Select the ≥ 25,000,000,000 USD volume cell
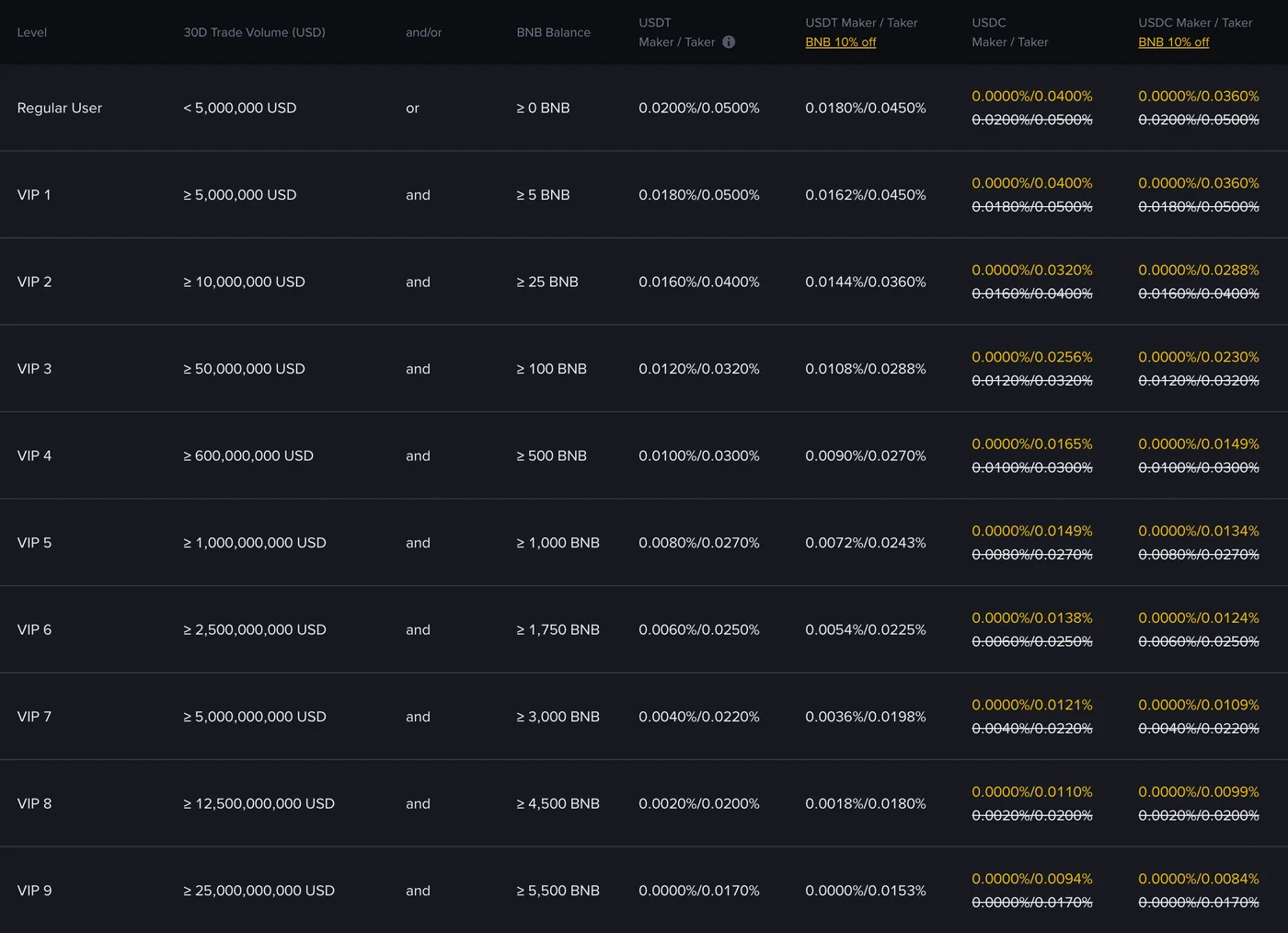 (259, 891)
